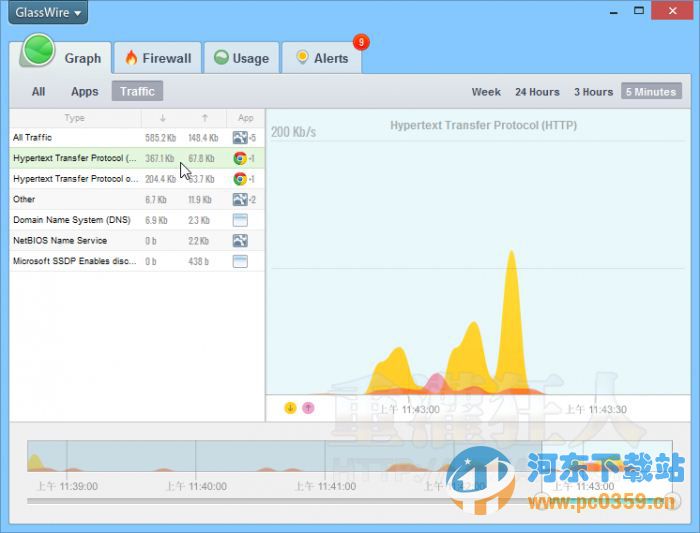700x533 pixels.
Task: Click the 11:40:00 marker on the timeline
Action: click(x=196, y=486)
